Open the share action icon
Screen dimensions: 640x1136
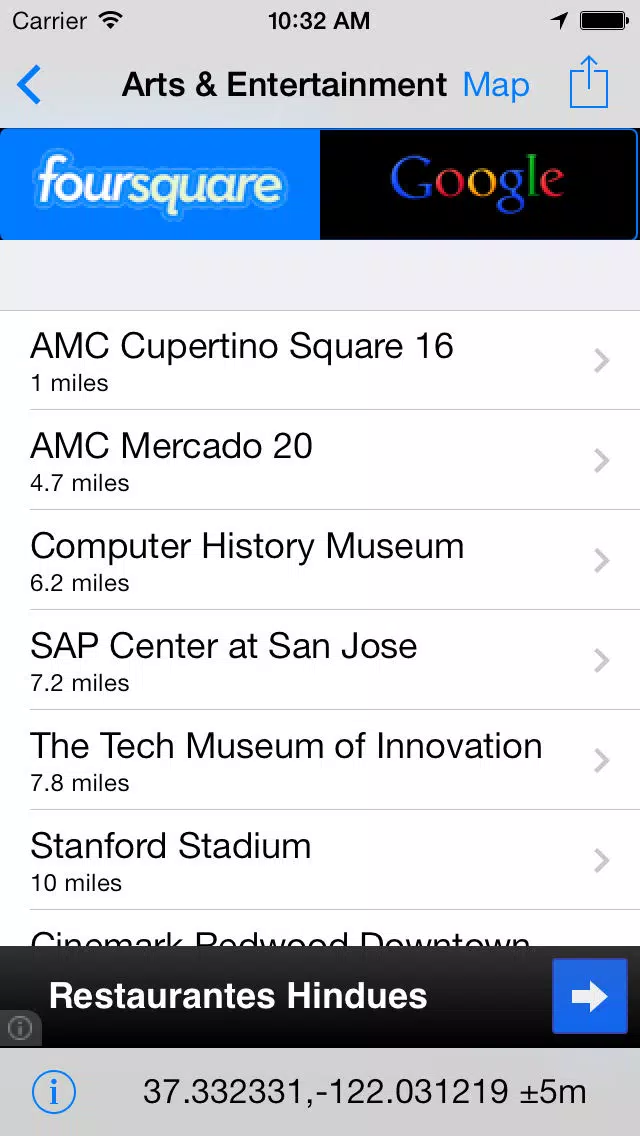click(589, 83)
